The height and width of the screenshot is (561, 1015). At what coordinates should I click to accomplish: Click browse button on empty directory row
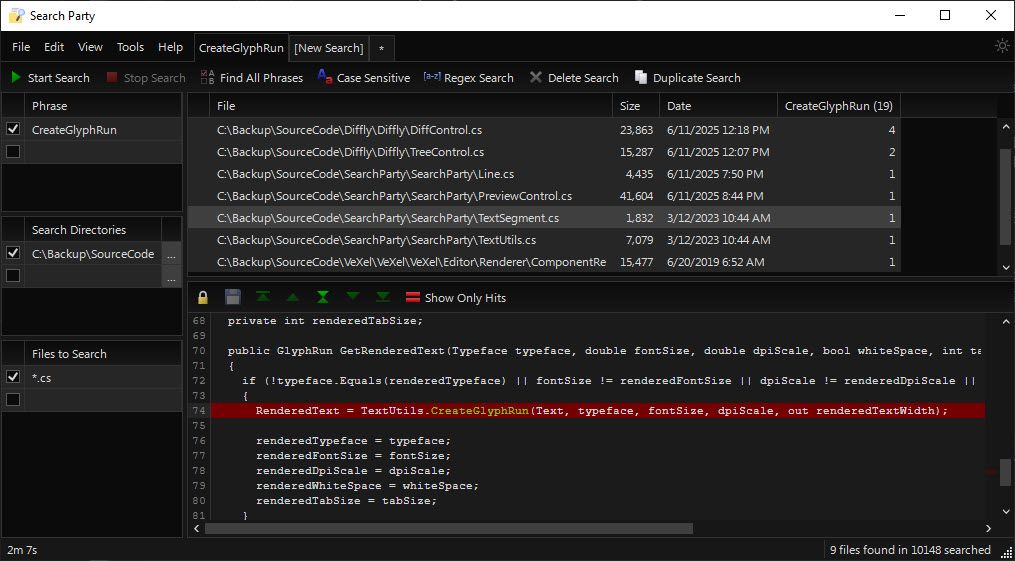coord(172,277)
